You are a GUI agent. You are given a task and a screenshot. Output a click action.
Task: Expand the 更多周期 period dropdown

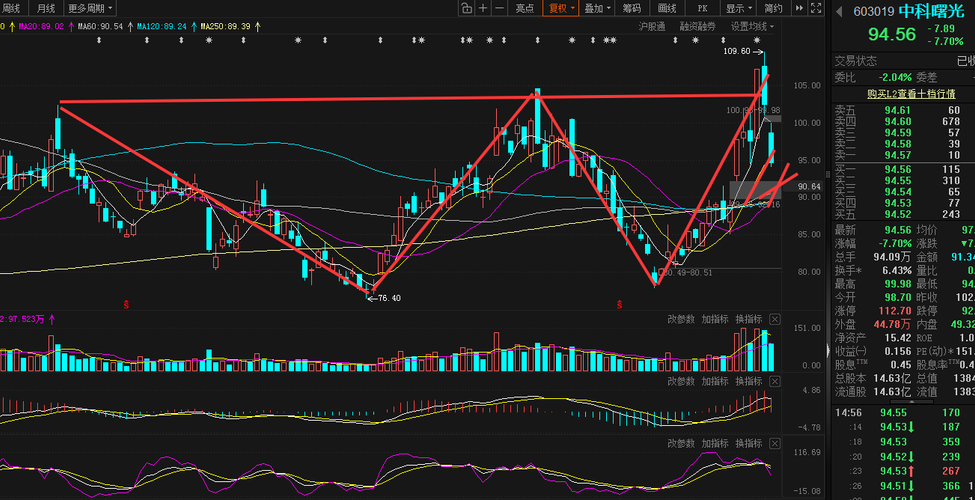point(90,8)
